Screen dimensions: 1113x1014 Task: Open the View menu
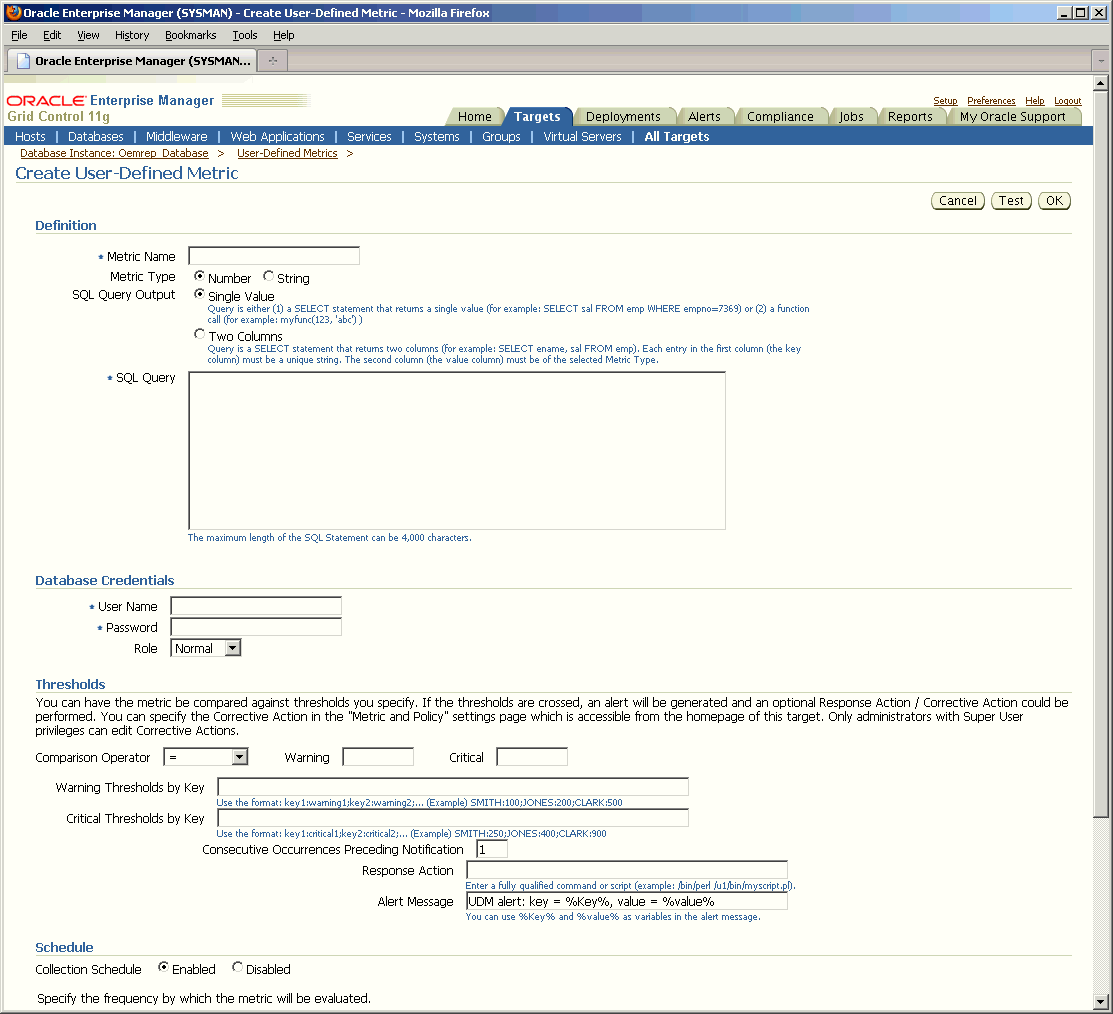(x=88, y=35)
